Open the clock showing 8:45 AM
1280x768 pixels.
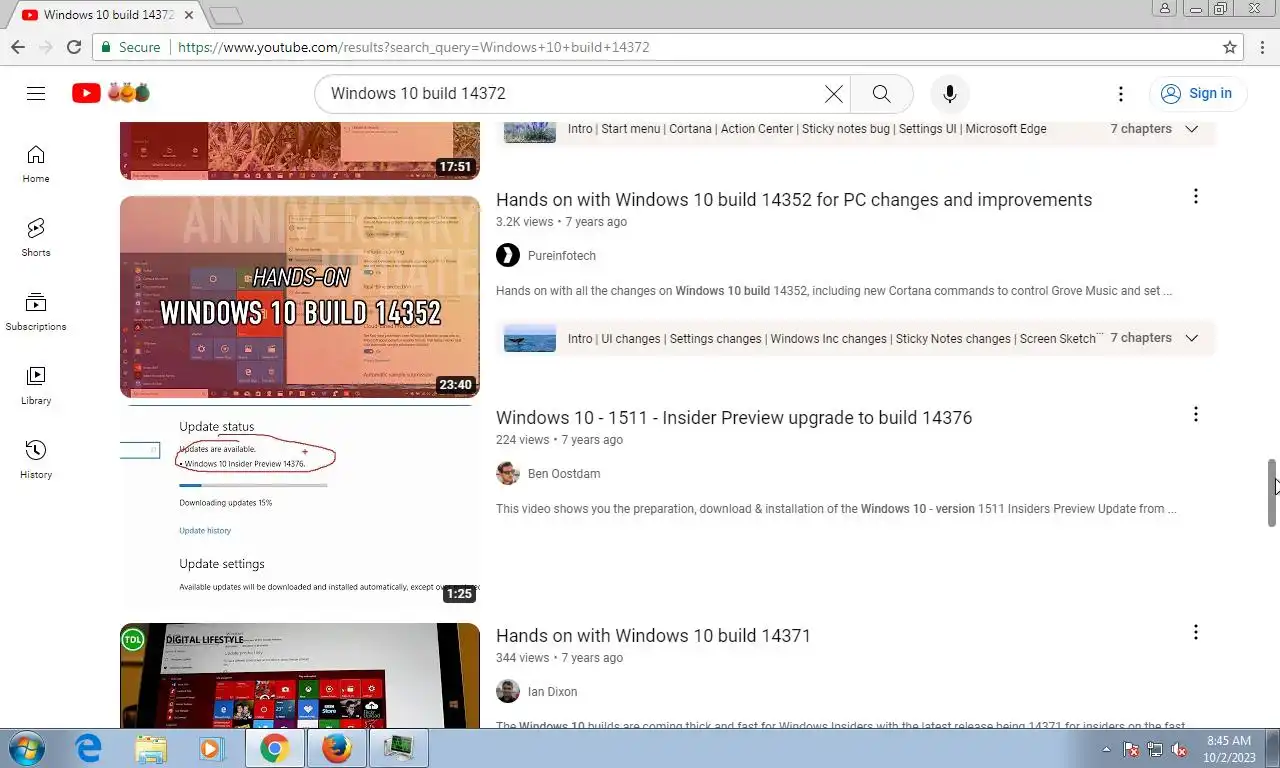click(1229, 749)
